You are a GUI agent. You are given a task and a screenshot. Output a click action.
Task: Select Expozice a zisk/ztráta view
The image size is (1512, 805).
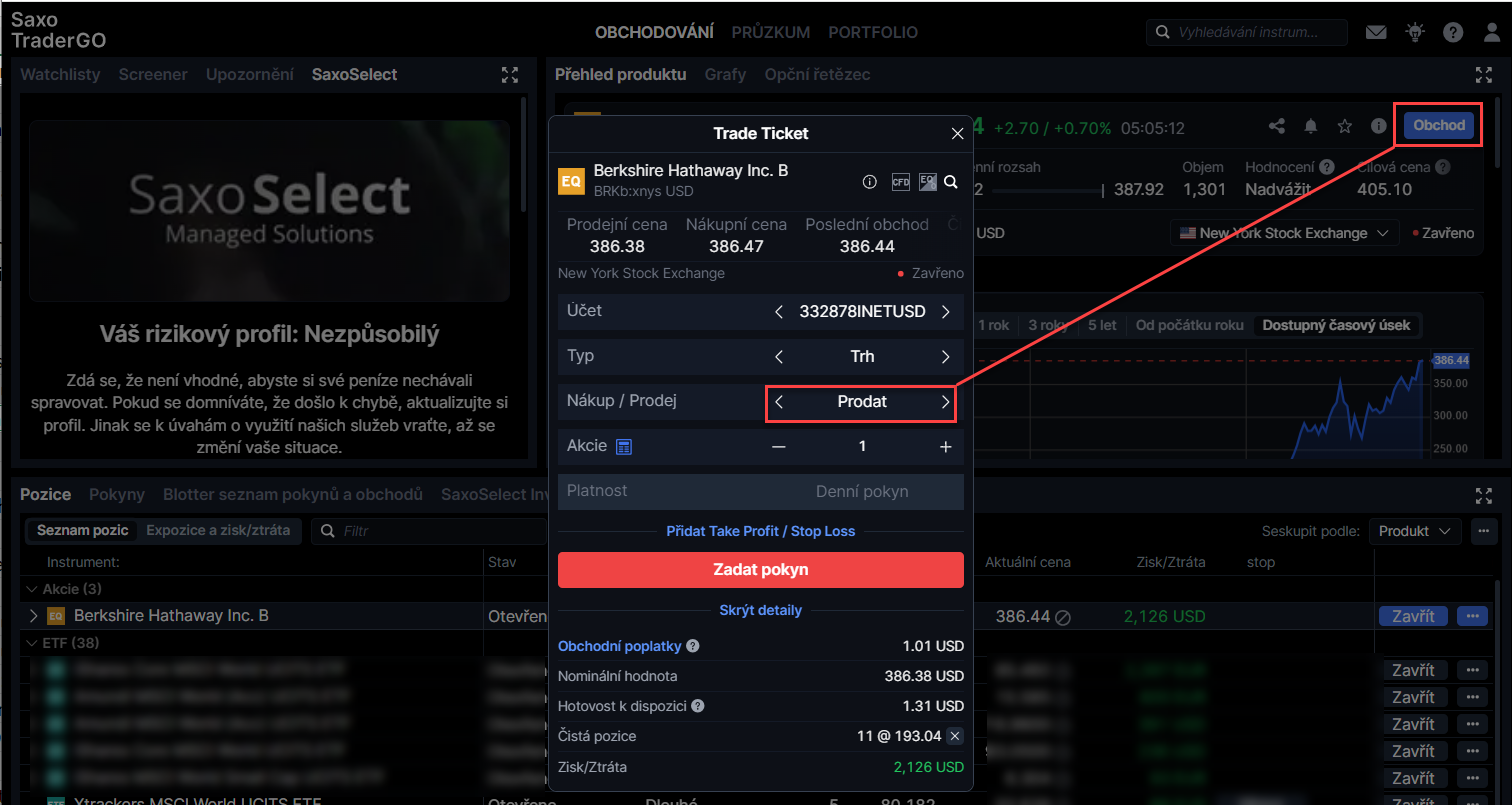point(218,531)
